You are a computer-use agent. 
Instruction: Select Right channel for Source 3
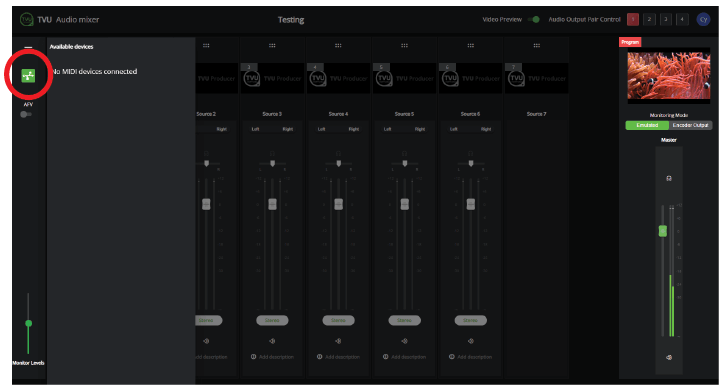[x=288, y=129]
